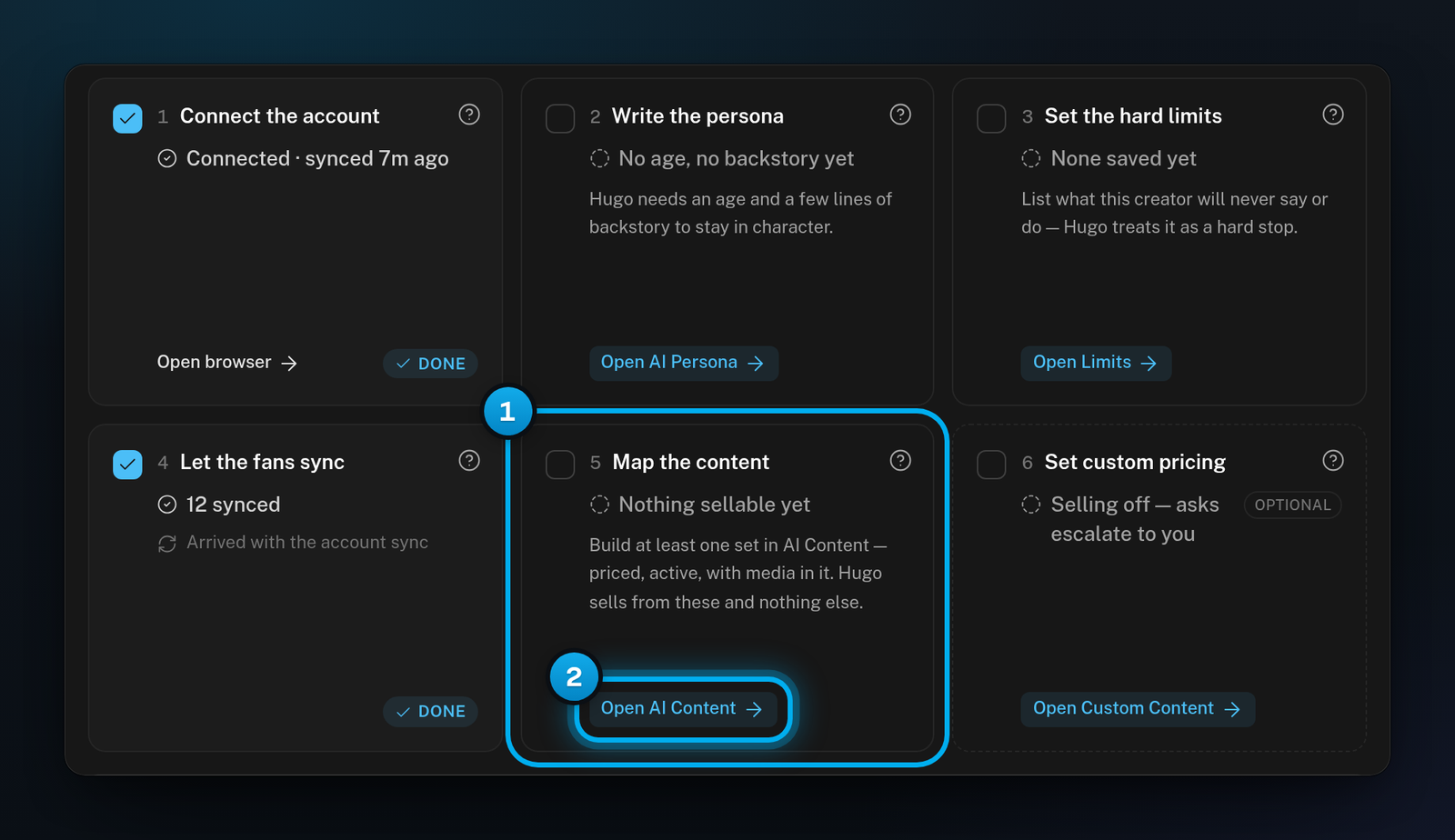Uncheck the Let the fans sync checkbox

(x=127, y=465)
